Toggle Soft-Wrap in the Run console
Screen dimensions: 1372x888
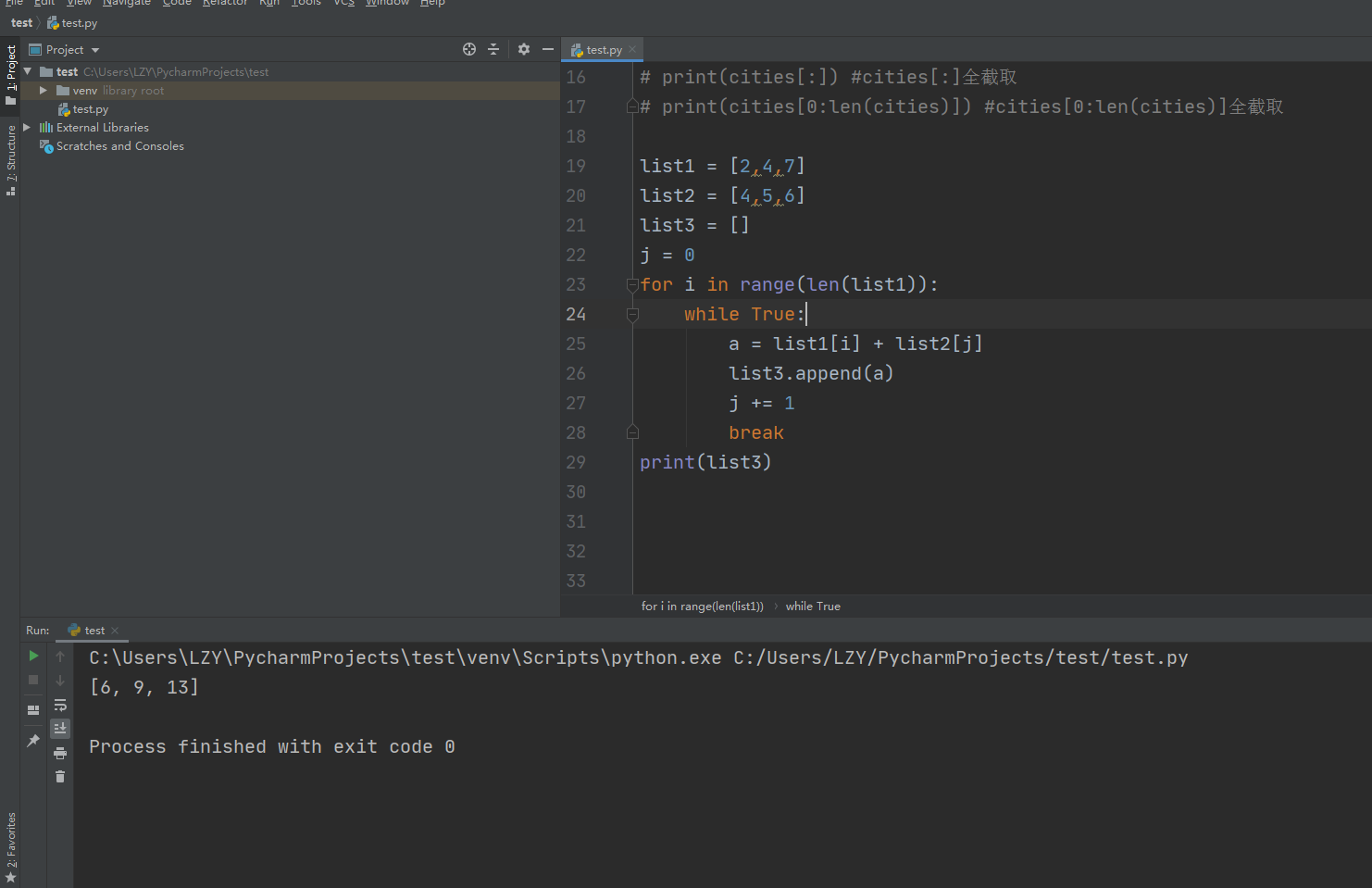click(60, 705)
